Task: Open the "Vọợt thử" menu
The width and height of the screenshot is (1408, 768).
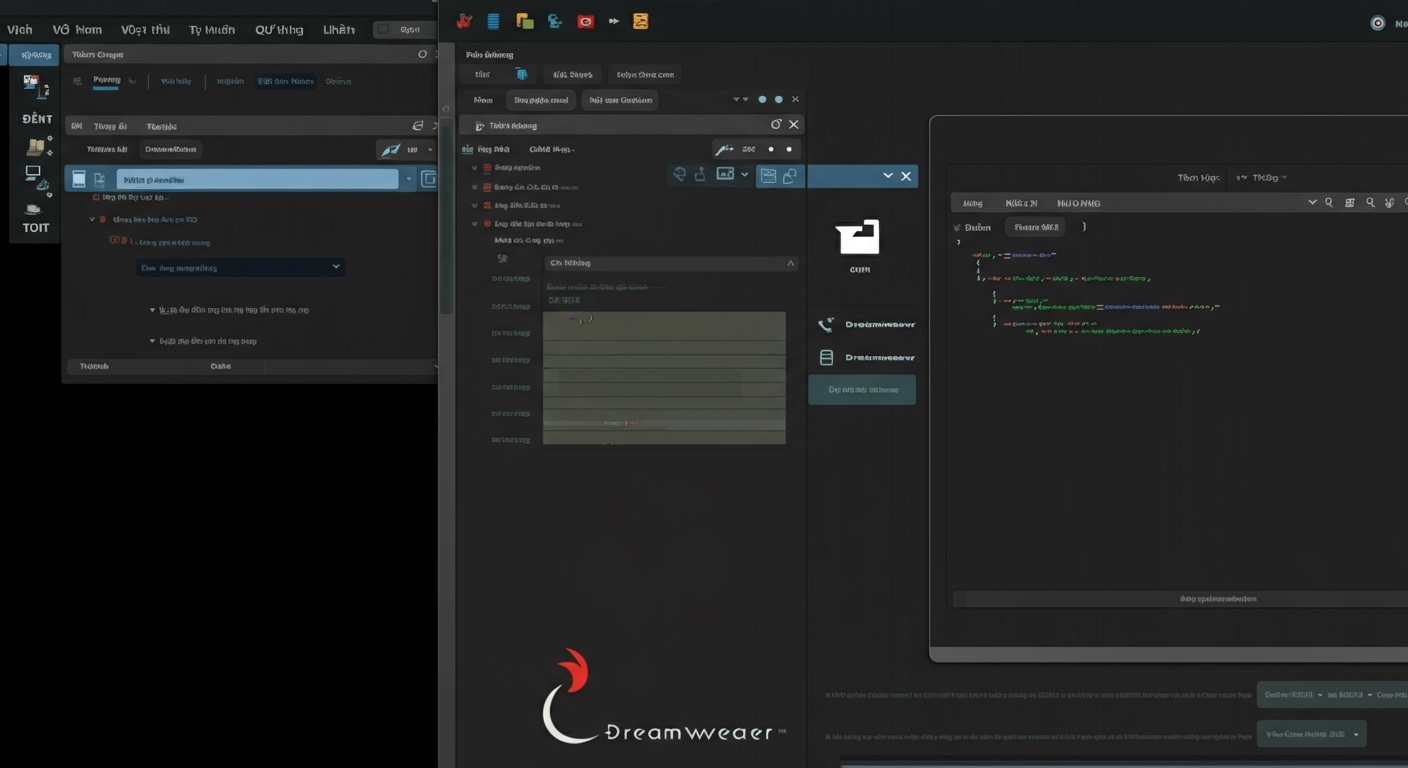Action: pyautogui.click(x=145, y=29)
